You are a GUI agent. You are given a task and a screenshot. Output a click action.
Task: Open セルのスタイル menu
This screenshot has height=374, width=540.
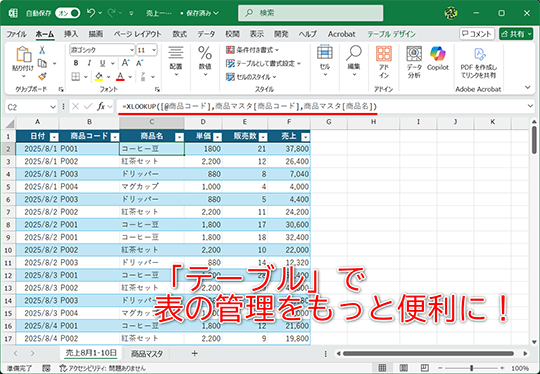tap(251, 77)
